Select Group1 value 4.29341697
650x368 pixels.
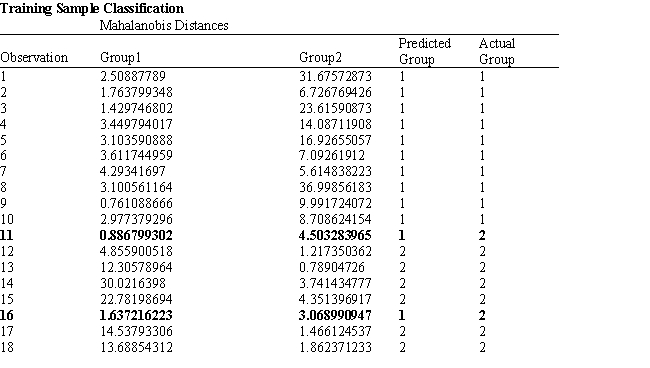point(133,171)
